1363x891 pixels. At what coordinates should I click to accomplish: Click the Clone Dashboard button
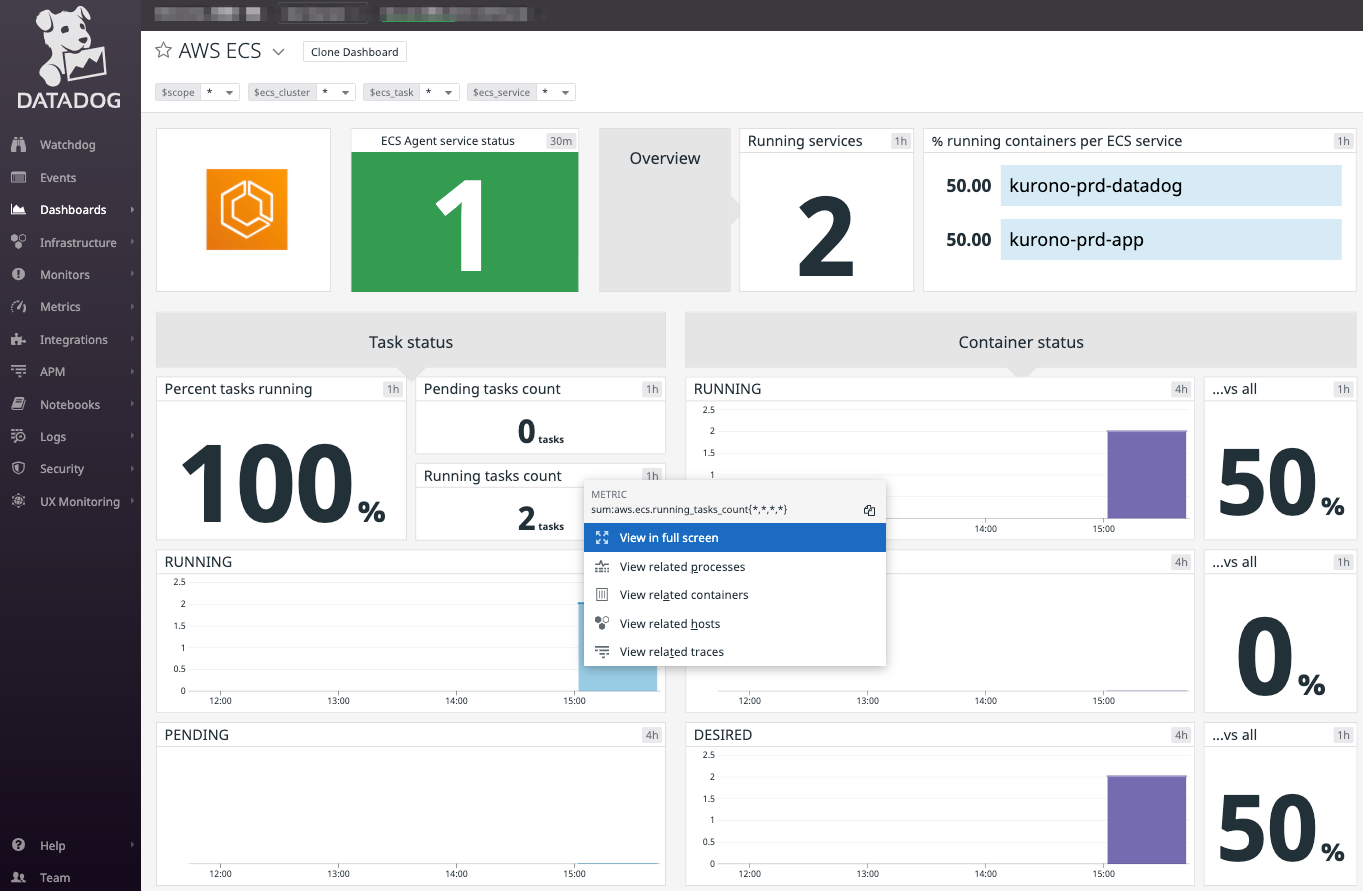(354, 52)
